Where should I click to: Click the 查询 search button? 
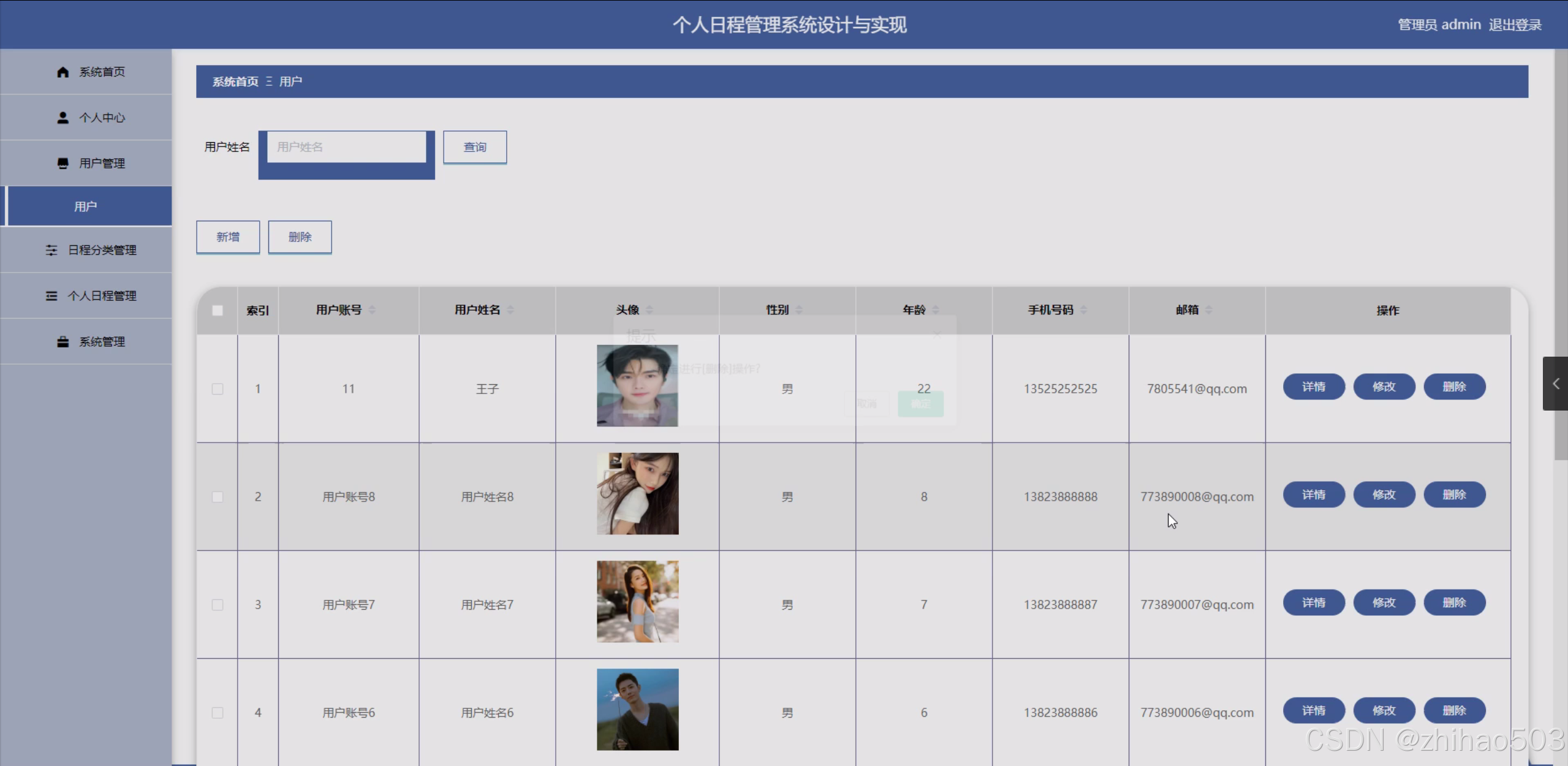click(475, 147)
